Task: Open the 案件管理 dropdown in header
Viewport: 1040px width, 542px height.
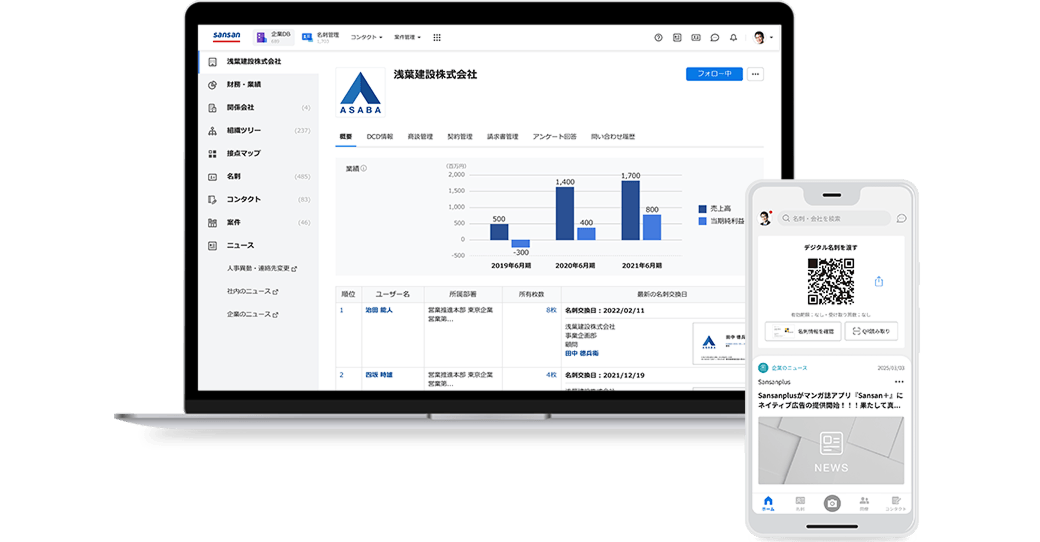Action: (407, 37)
